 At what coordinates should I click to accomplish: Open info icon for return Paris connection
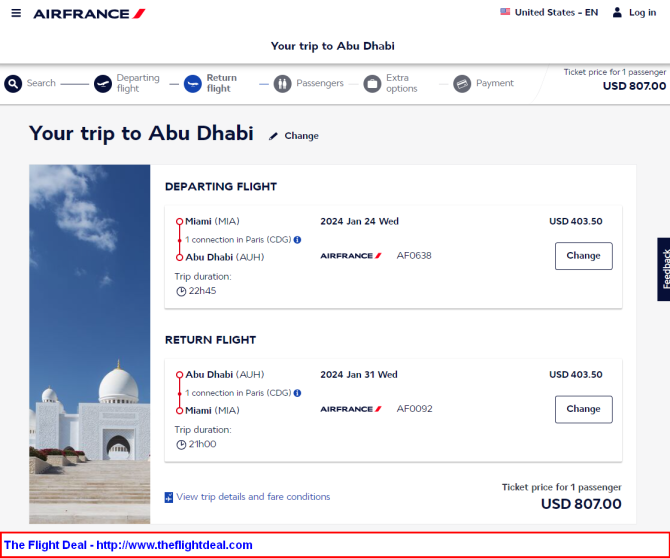pos(297,393)
